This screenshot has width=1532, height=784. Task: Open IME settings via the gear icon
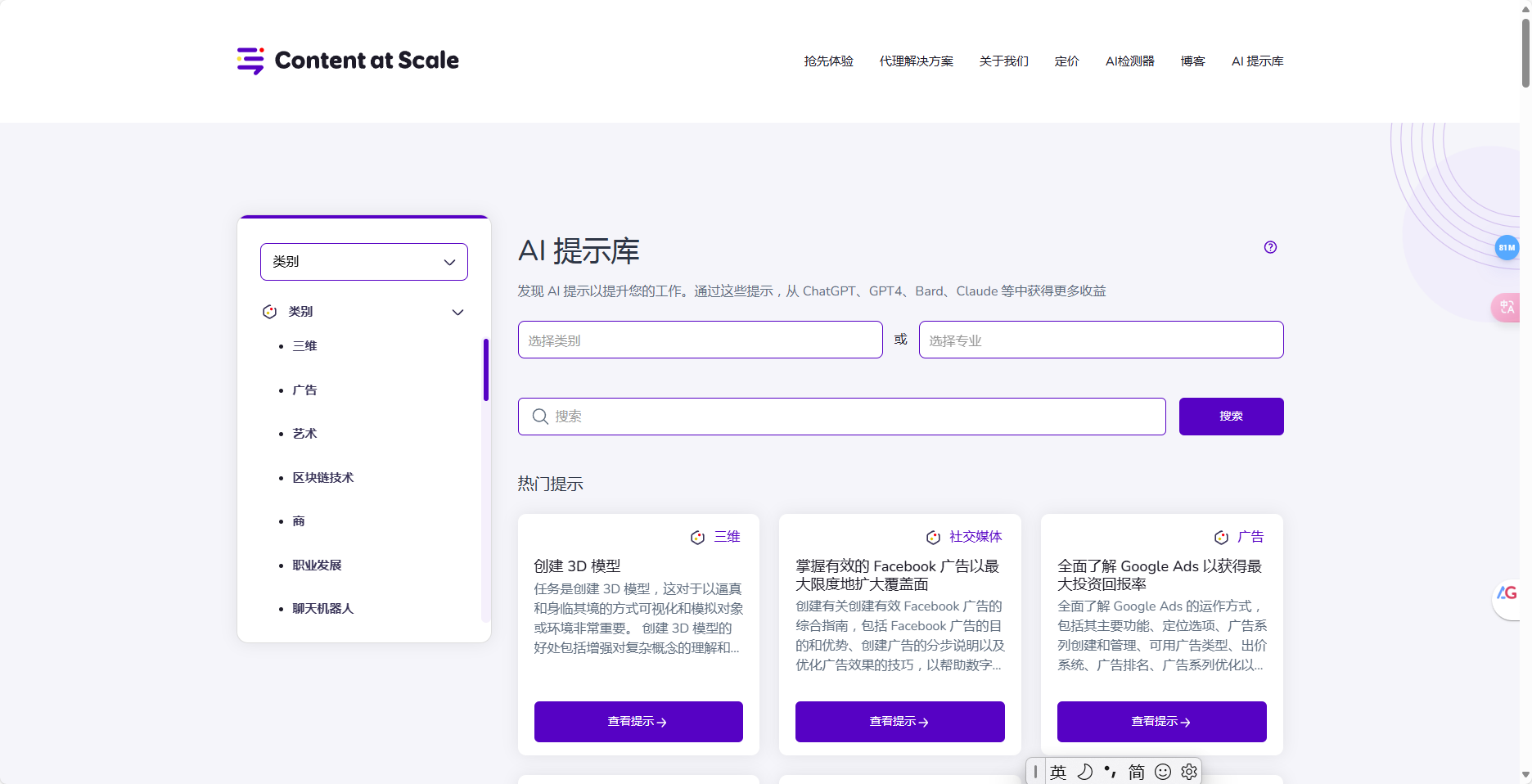point(1188,771)
